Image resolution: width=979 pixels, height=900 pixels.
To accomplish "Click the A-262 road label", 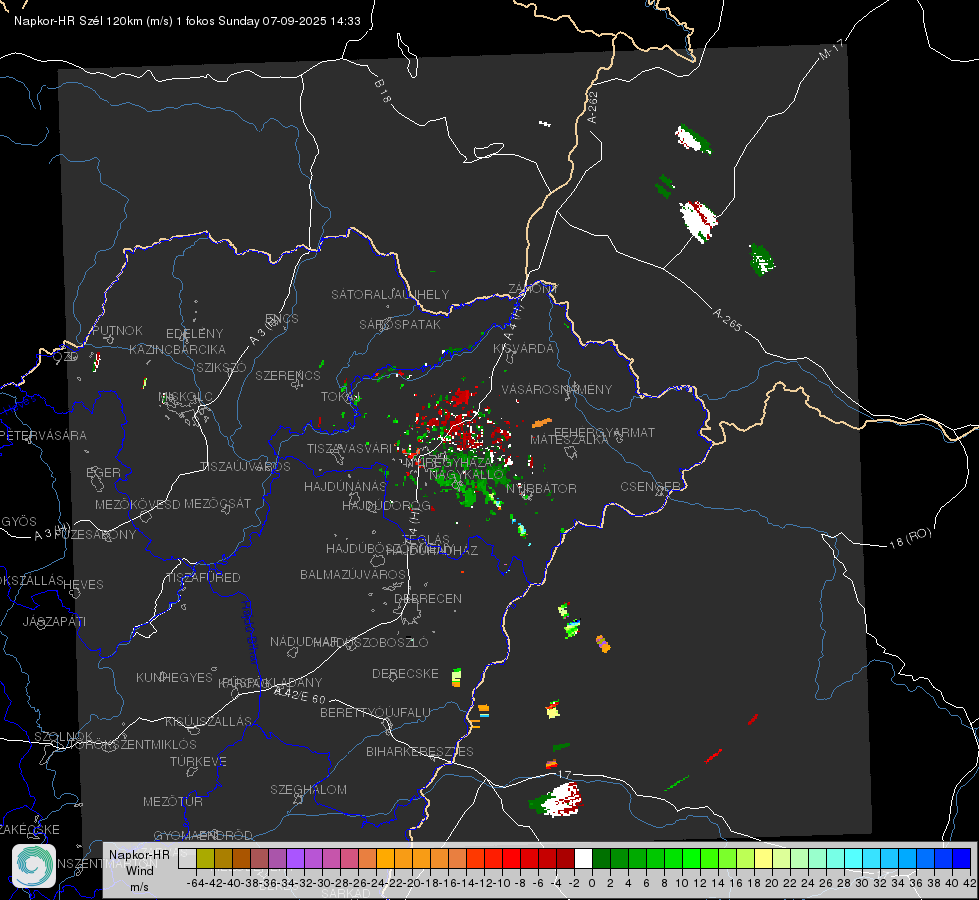I will coord(593,107).
